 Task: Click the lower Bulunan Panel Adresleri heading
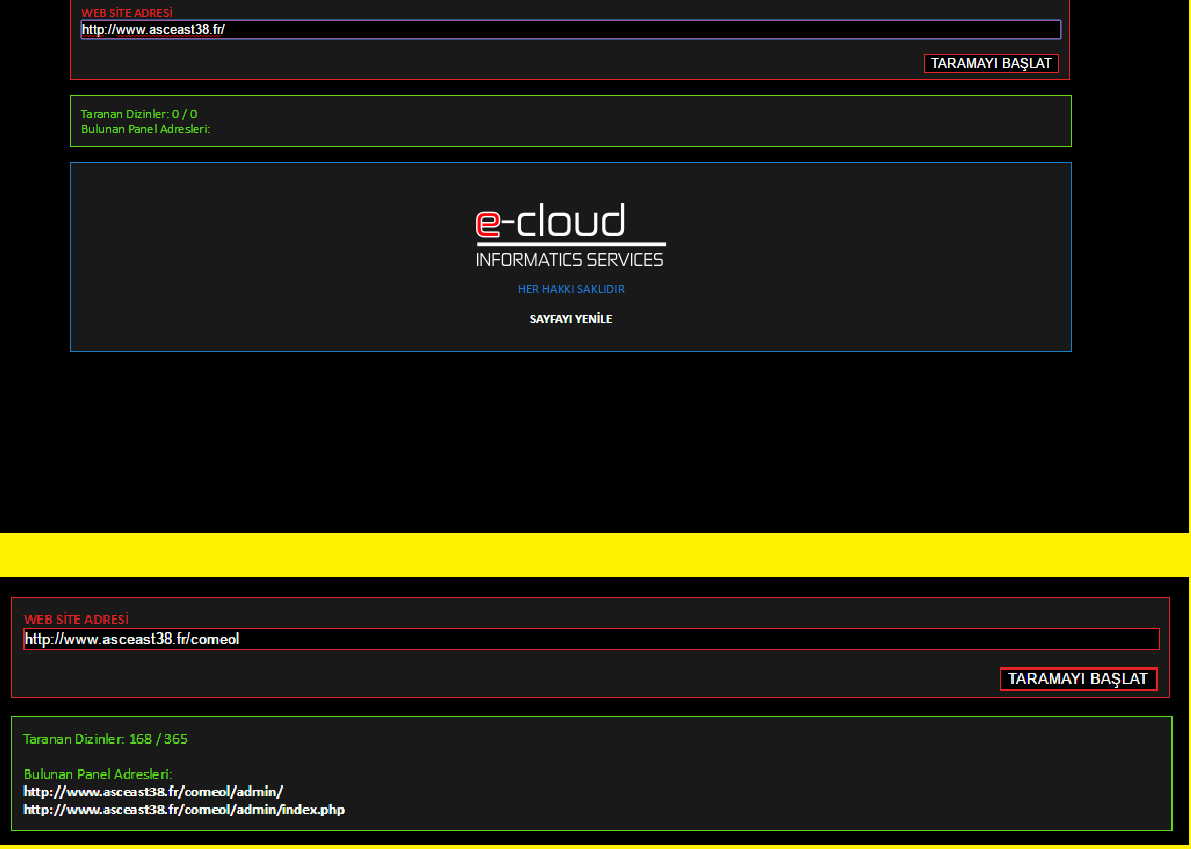tap(98, 775)
